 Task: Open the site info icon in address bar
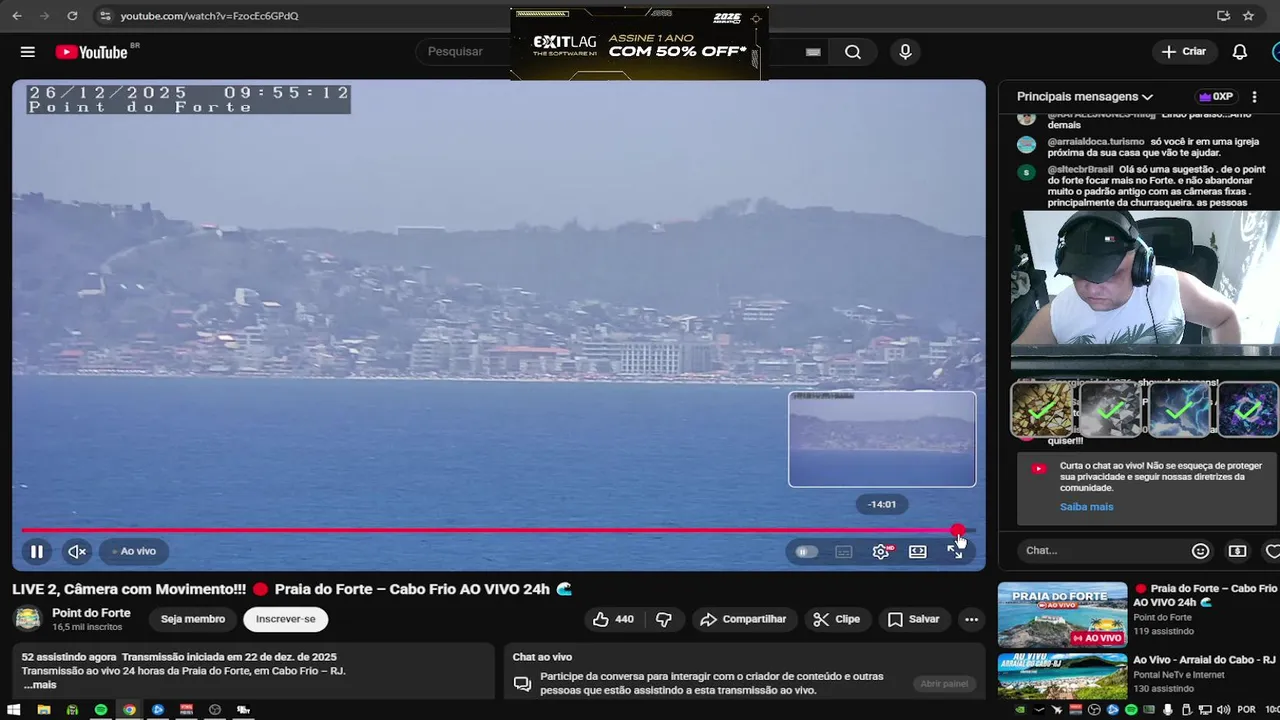[x=106, y=16]
